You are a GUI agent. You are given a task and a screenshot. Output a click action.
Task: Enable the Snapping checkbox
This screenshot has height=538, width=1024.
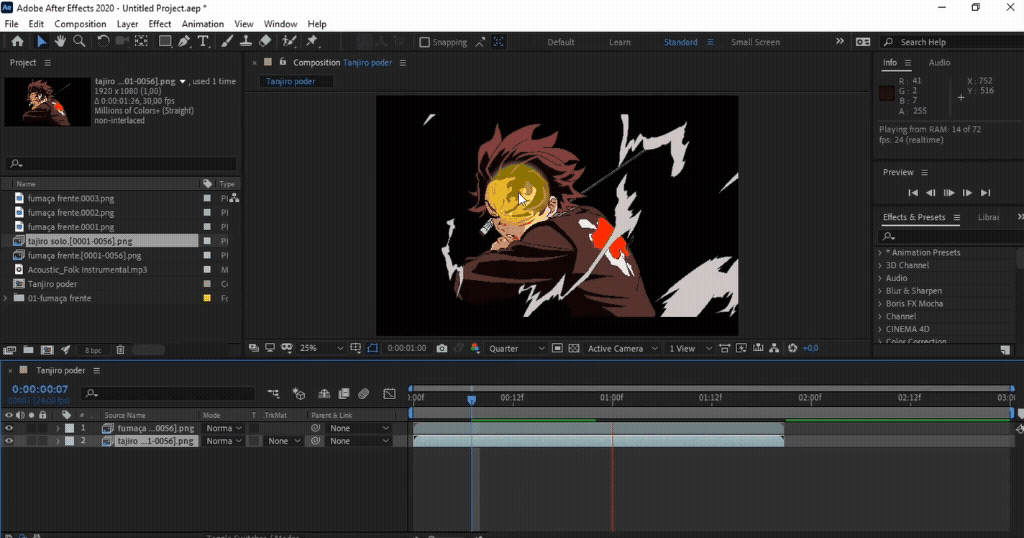pos(424,42)
